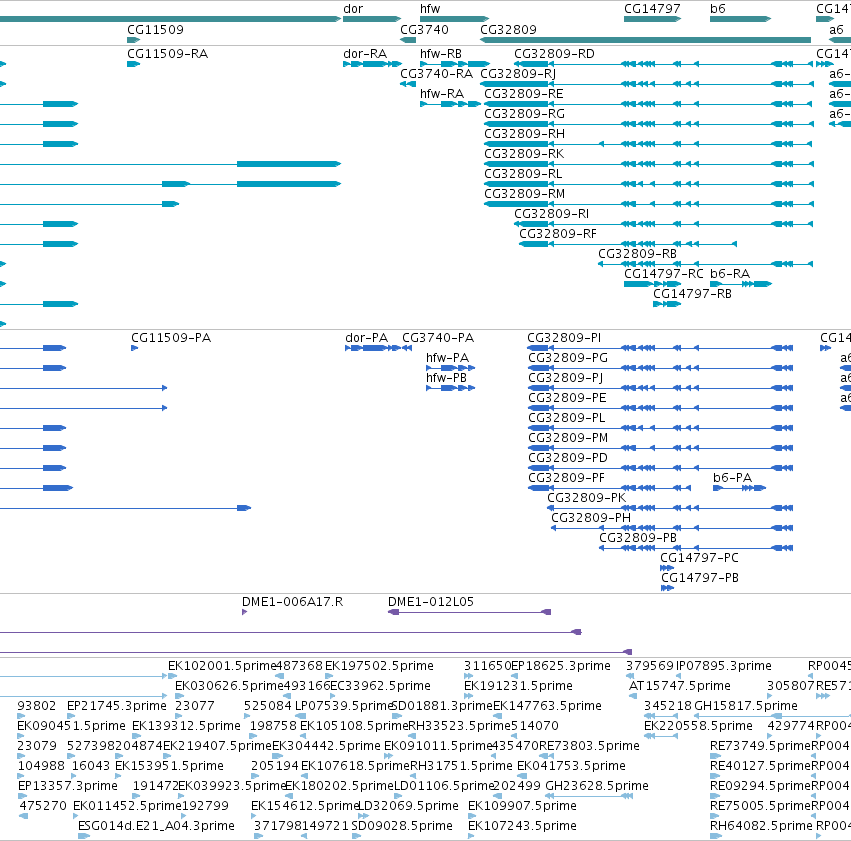The height and width of the screenshot is (841, 851).
Task: Click EST EK107243.5prime label
Action: [x=522, y=826]
